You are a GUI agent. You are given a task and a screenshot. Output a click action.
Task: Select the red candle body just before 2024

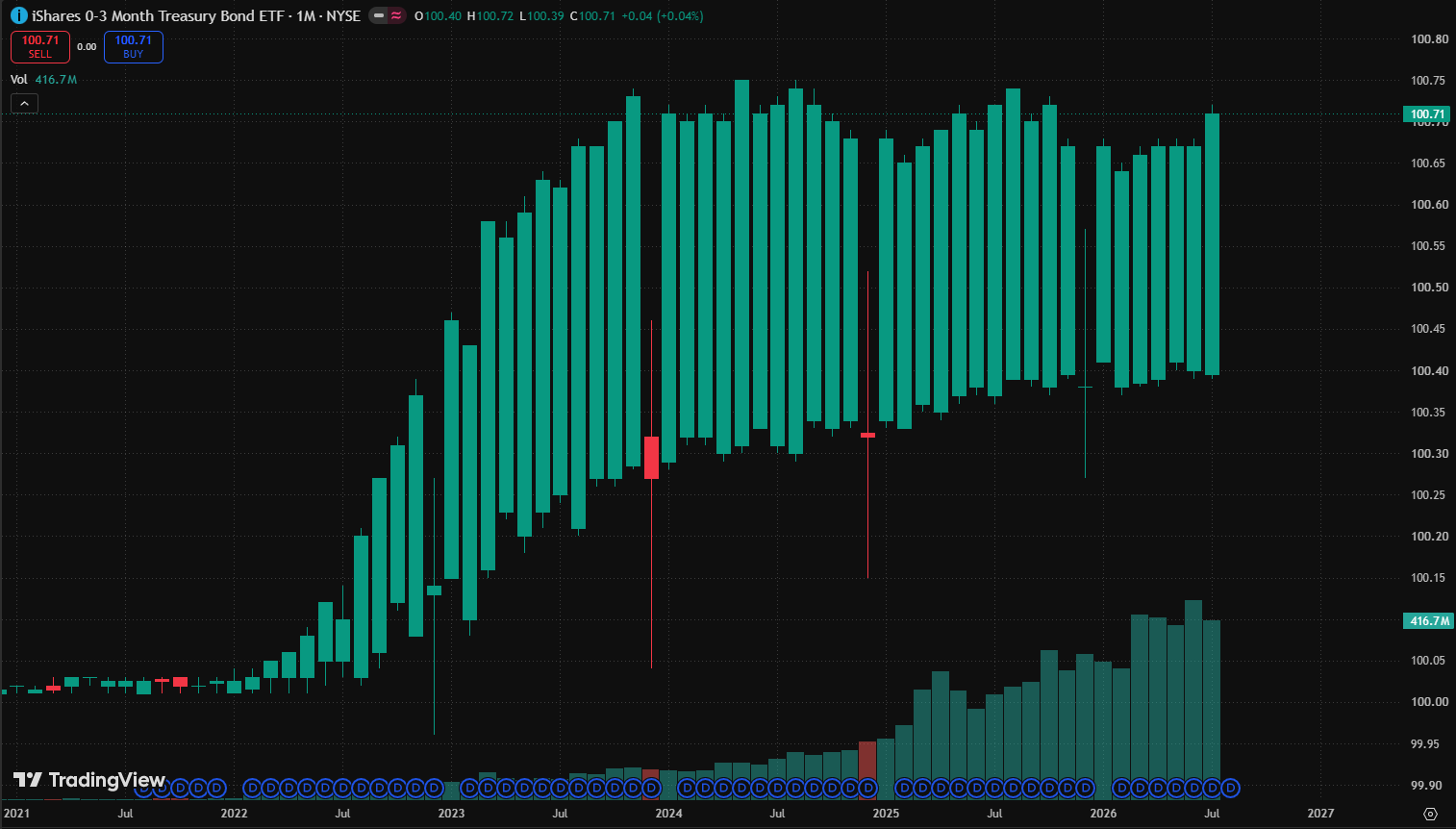pos(651,458)
